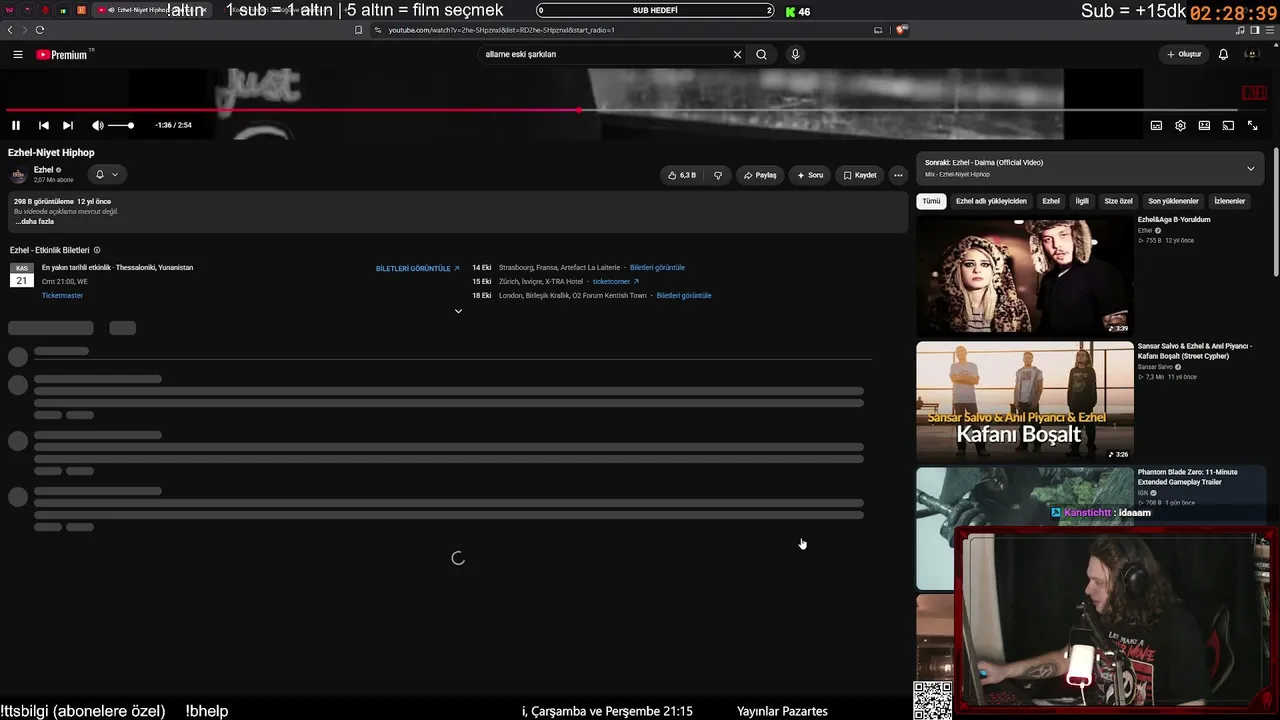Select the Tümü filter chip
The width and height of the screenshot is (1280, 720).
pyautogui.click(x=931, y=201)
